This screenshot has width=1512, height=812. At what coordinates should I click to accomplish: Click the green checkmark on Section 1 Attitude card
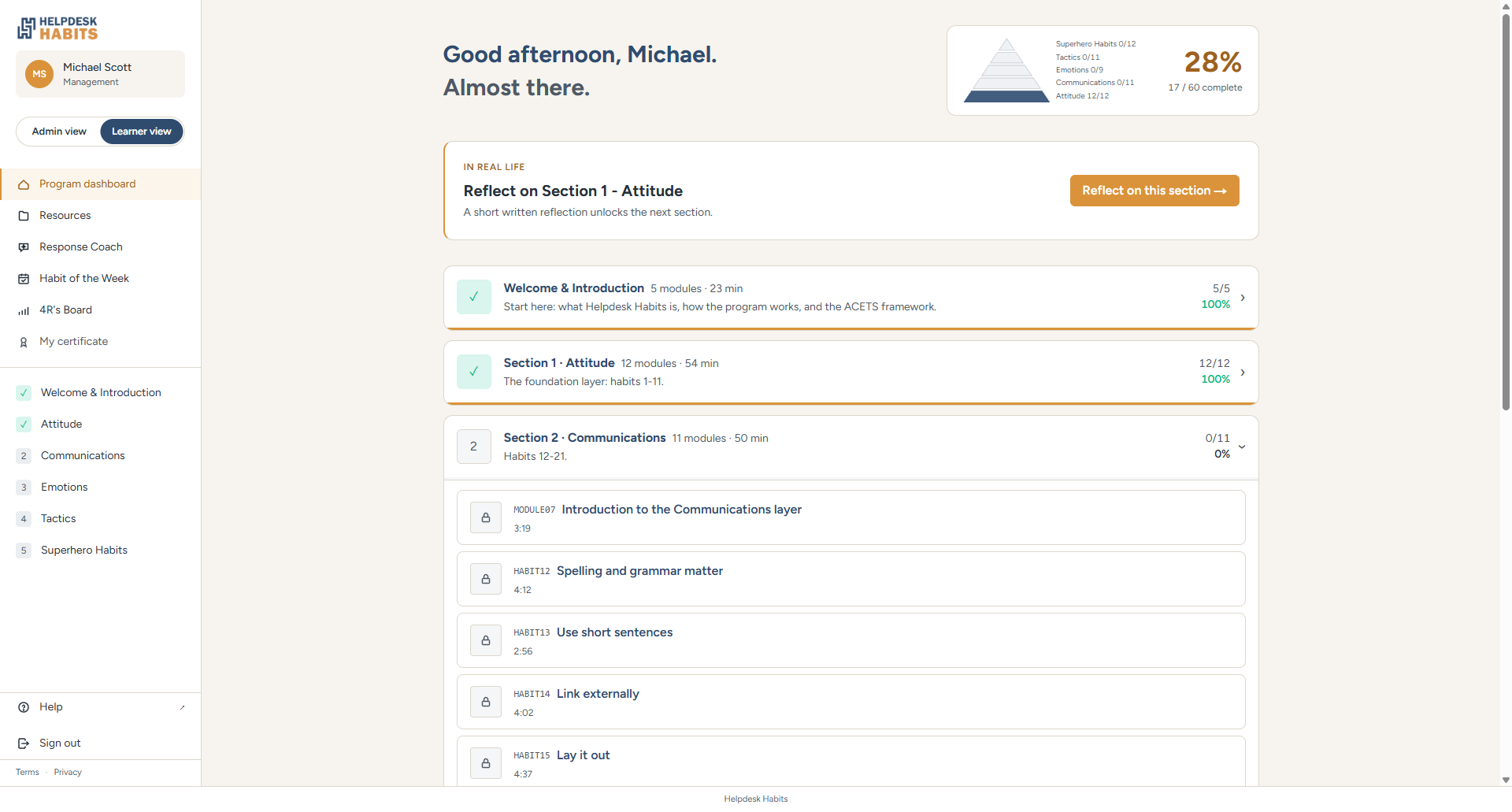click(x=474, y=372)
